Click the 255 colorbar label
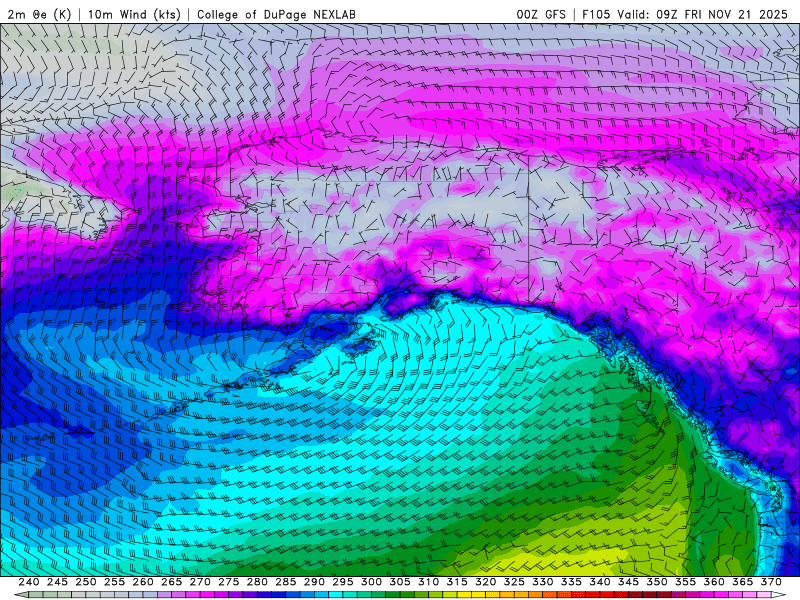Image resolution: width=800 pixels, height=600 pixels. [114, 582]
